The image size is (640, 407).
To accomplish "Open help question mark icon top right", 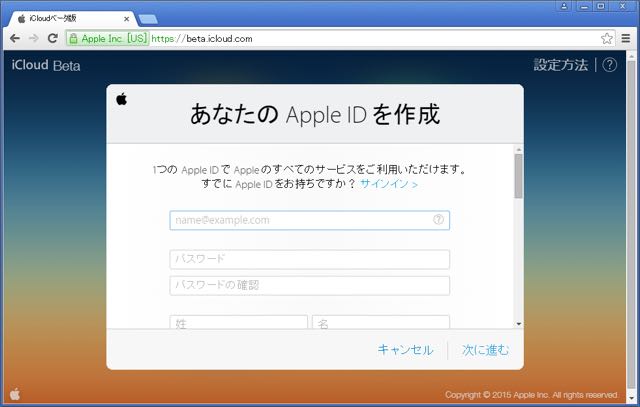I will [609, 64].
